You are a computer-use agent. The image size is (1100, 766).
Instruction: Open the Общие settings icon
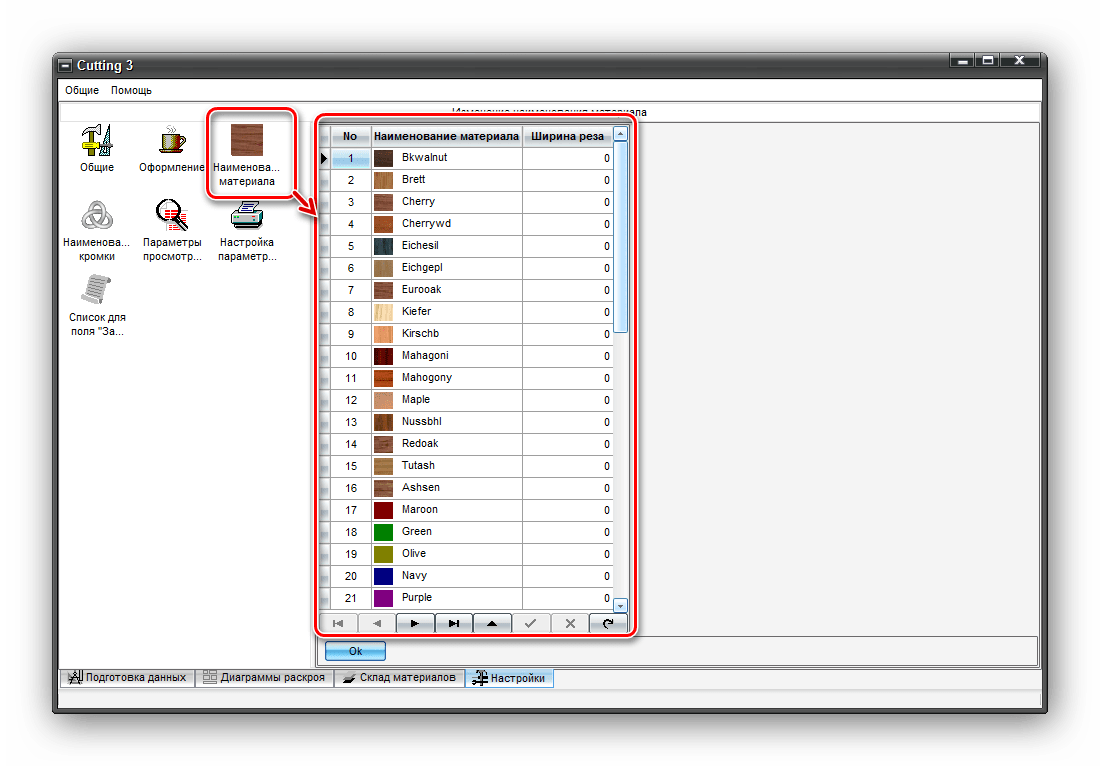(97, 141)
